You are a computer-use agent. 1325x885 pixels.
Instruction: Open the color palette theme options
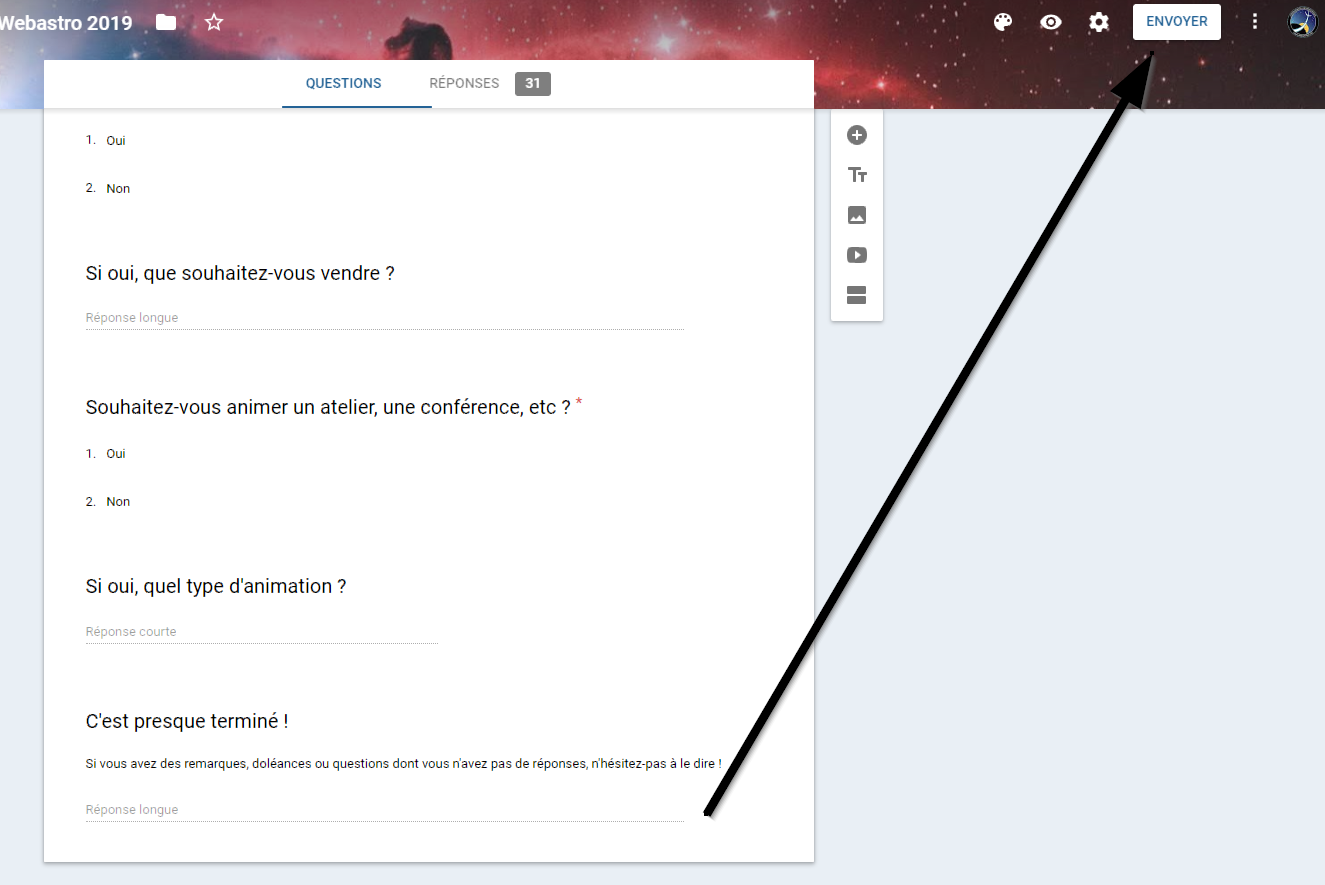pyautogui.click(x=1003, y=22)
